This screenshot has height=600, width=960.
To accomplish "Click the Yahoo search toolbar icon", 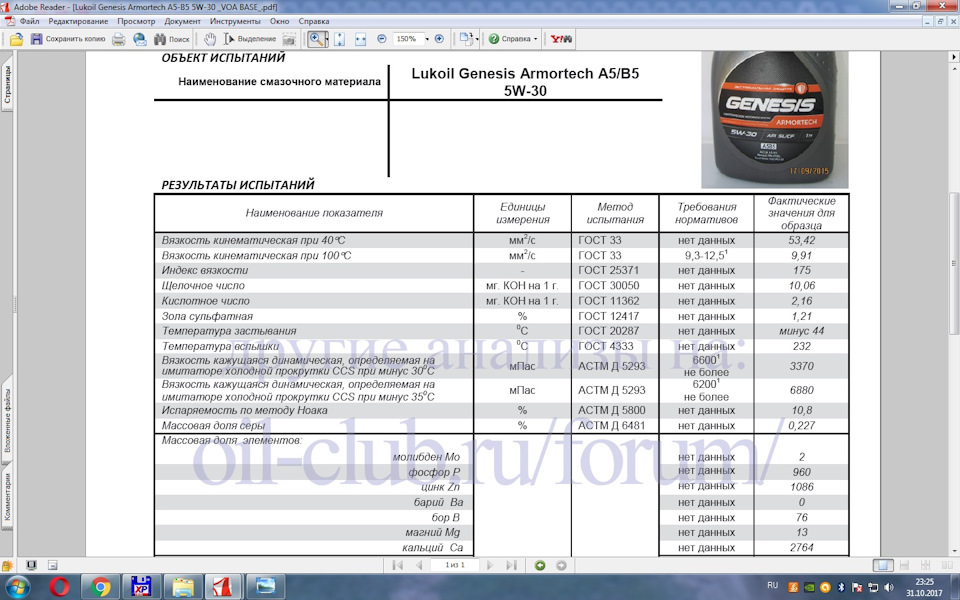I will click(561, 39).
